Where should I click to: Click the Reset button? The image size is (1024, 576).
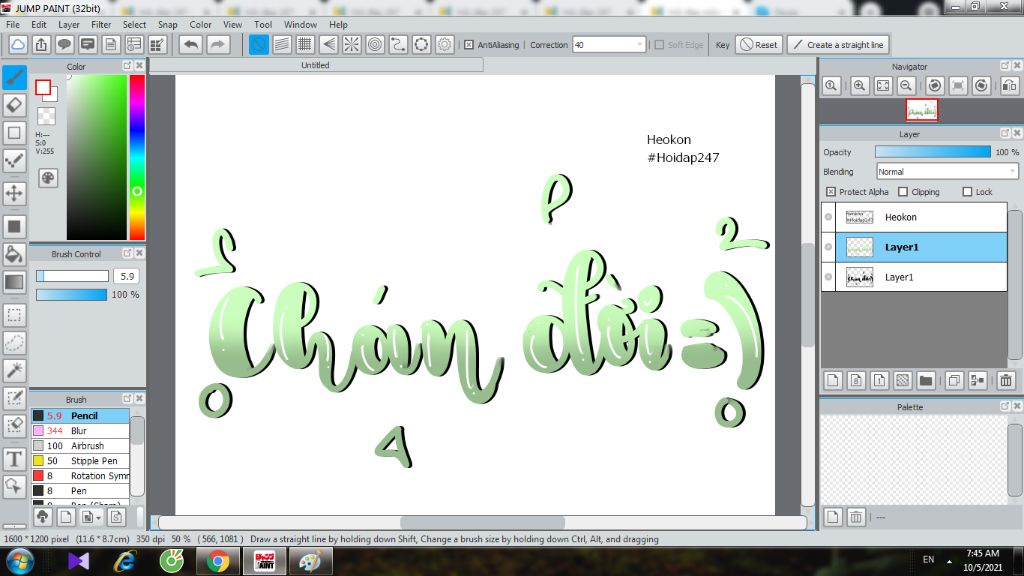coord(759,44)
